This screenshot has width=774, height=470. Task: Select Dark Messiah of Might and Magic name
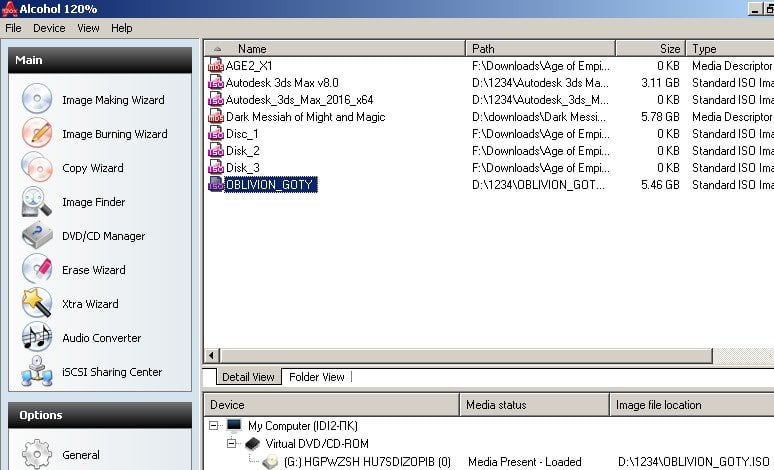306,117
